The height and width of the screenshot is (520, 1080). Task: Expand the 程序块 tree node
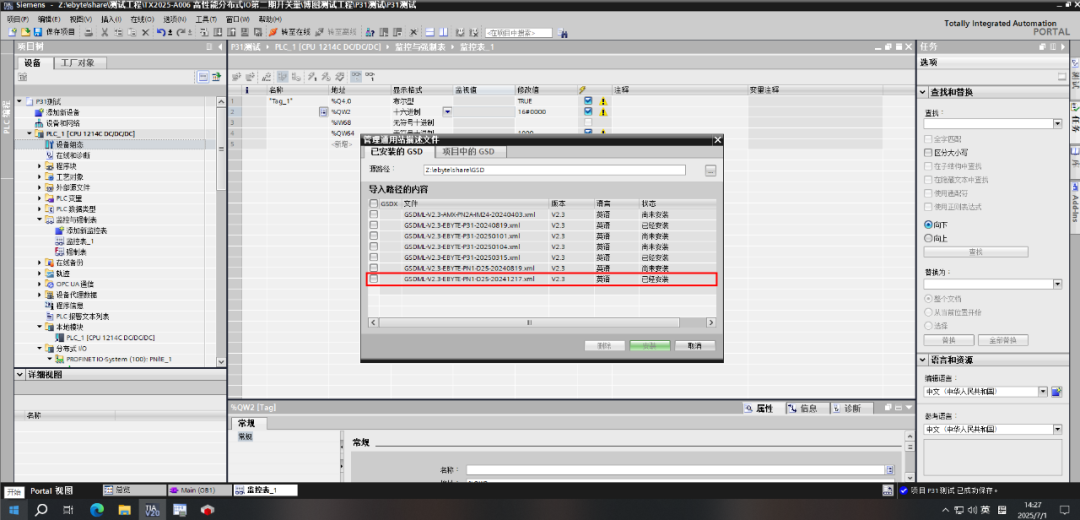(x=40, y=166)
